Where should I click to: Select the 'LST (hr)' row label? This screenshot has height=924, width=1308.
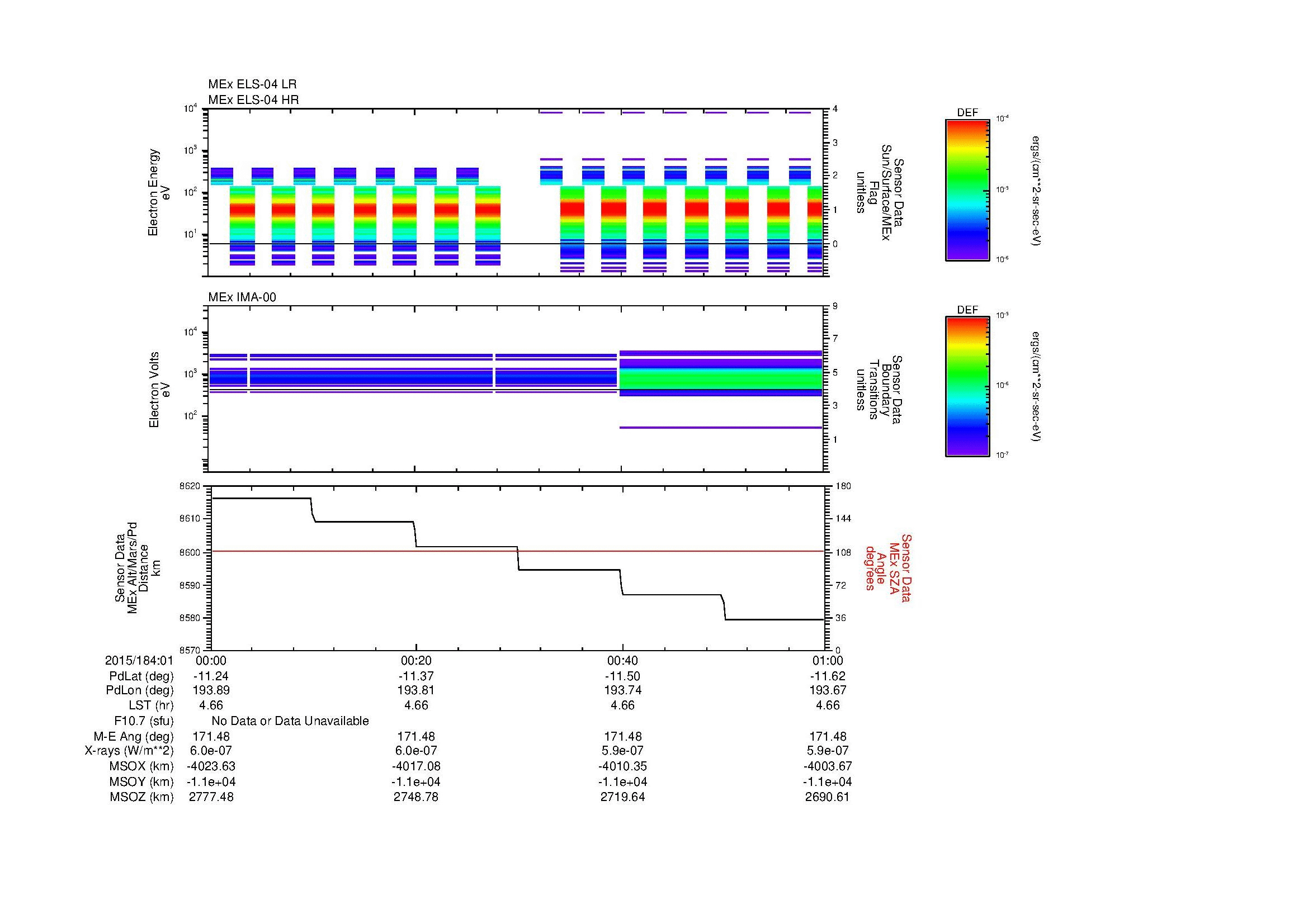[151, 705]
